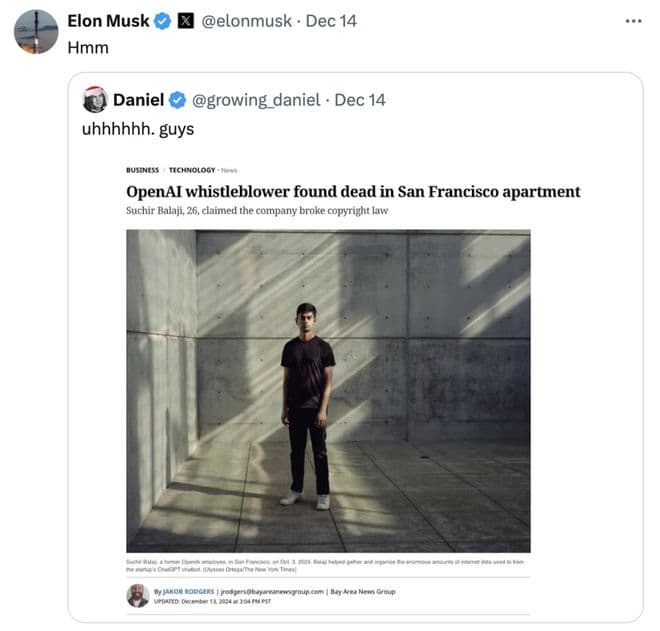Open Daniel's profile via display name
The width and height of the screenshot is (660, 631).
[x=138, y=100]
